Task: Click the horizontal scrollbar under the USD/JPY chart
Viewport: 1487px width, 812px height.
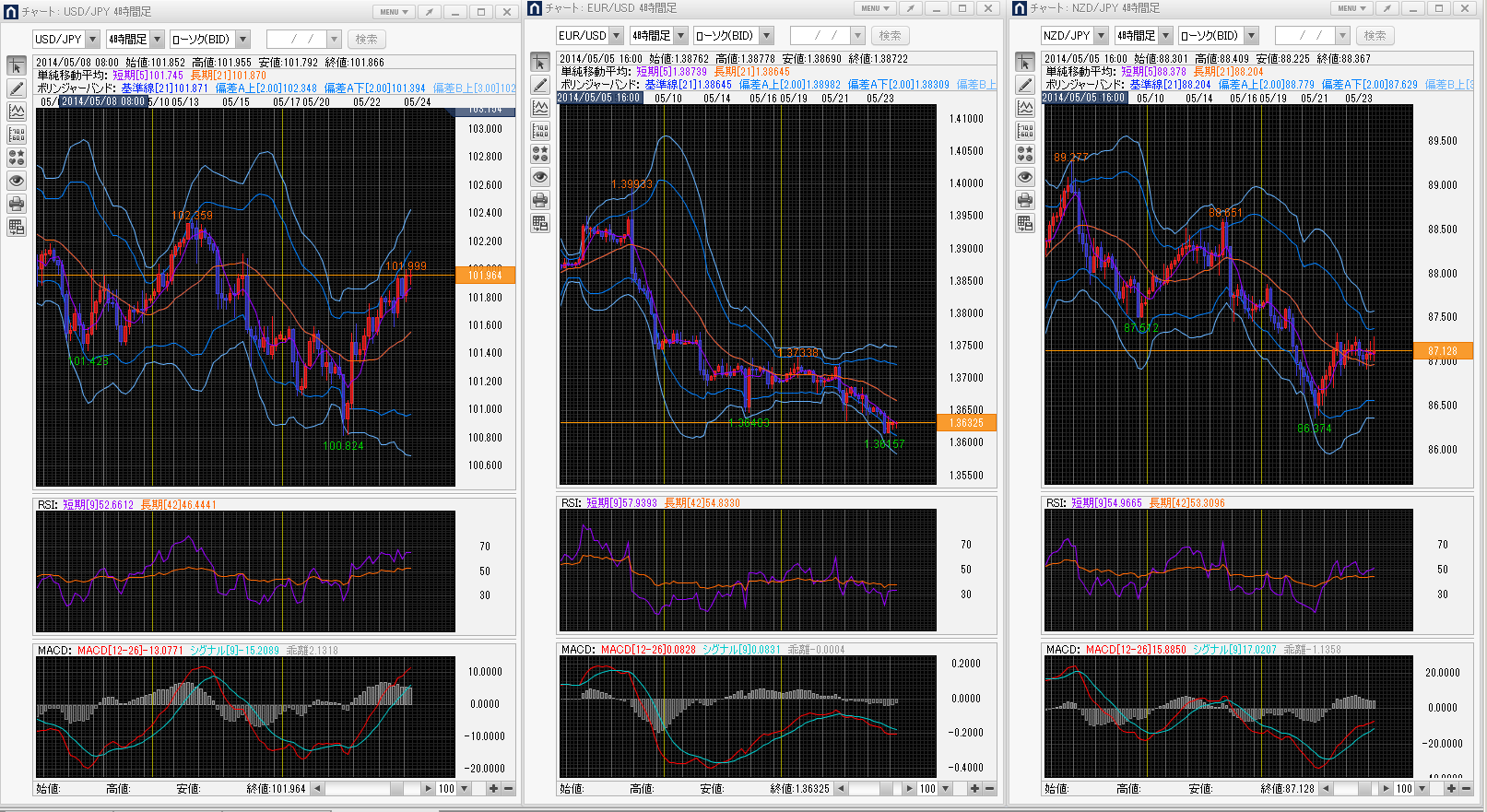Action: [369, 789]
